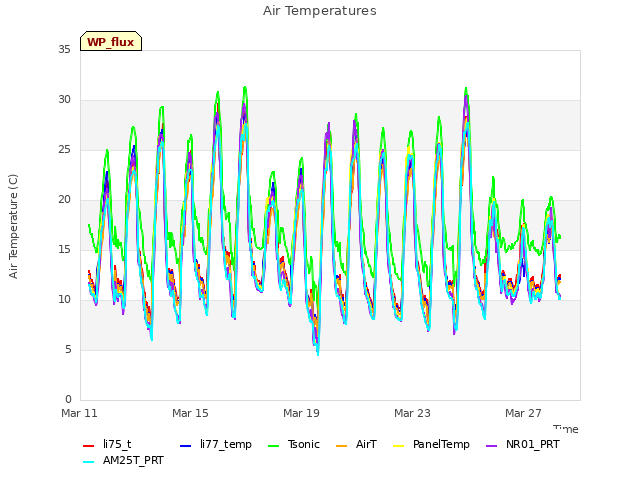
Task: Click the Mar 27 x-axis tick label
Action: pyautogui.click(x=523, y=413)
